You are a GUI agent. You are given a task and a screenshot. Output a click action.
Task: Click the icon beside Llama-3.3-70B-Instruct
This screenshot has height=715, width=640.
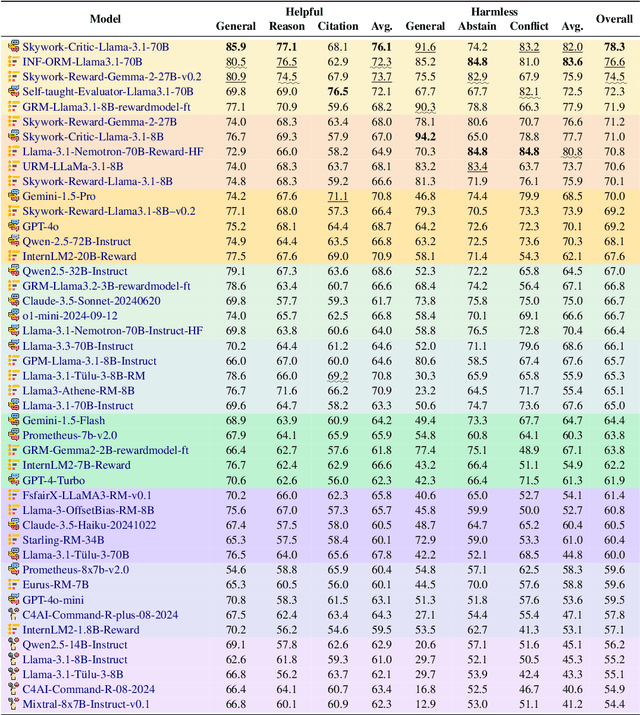point(14,346)
